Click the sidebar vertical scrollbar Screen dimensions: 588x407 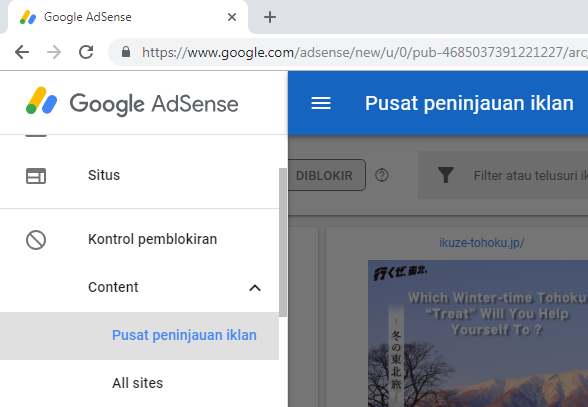pos(283,242)
